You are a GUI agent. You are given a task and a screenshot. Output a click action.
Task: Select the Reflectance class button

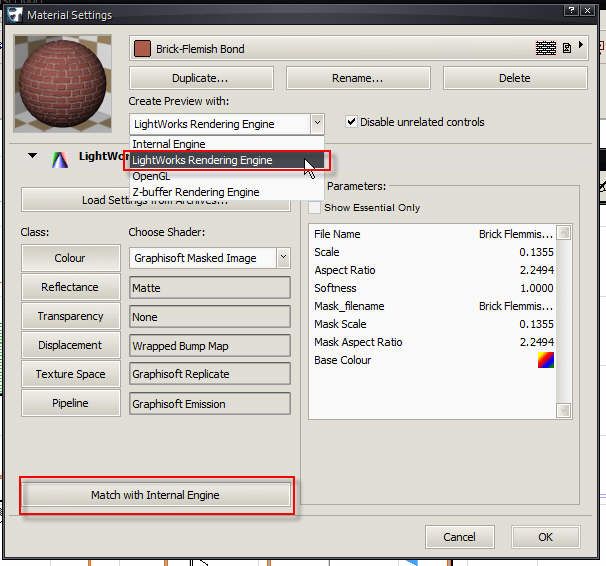click(71, 287)
